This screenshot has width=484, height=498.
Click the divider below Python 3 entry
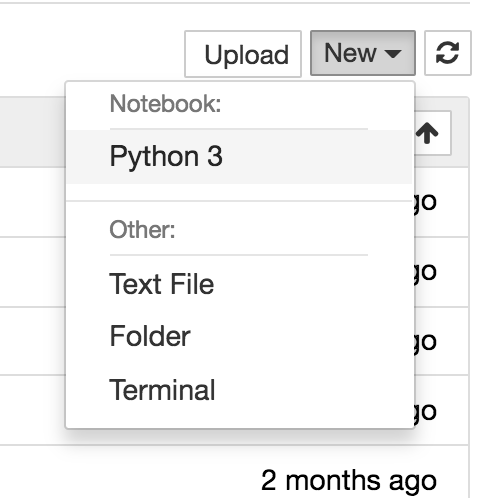point(239,201)
